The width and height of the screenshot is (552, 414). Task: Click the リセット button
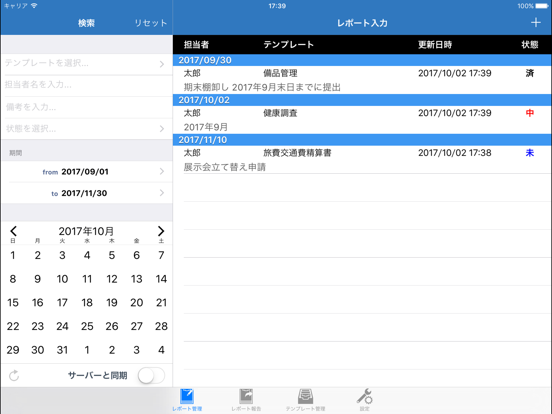click(x=151, y=23)
